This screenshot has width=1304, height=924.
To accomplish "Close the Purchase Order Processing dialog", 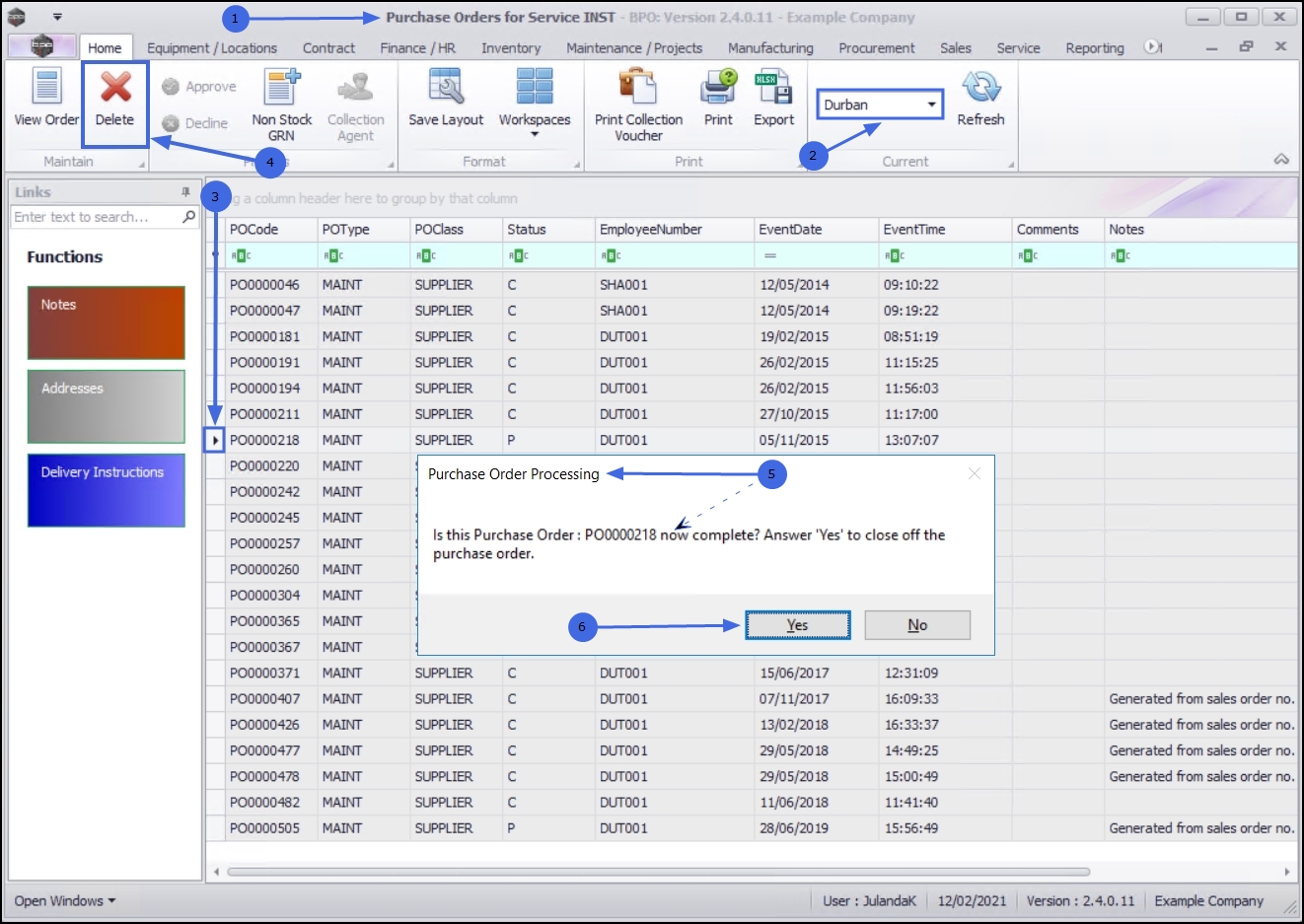I will click(x=975, y=473).
